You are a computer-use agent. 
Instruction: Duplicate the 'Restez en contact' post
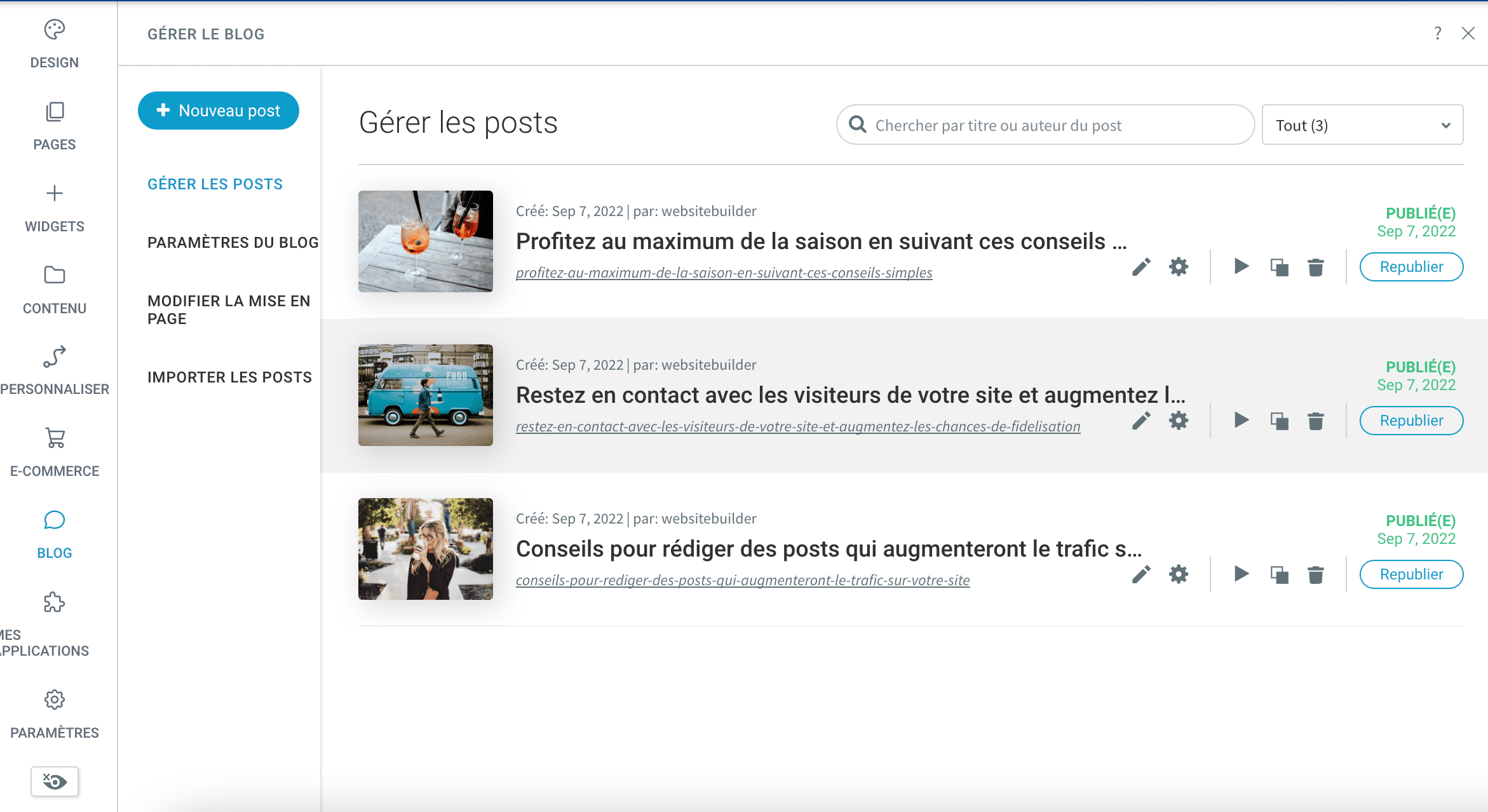(x=1279, y=421)
